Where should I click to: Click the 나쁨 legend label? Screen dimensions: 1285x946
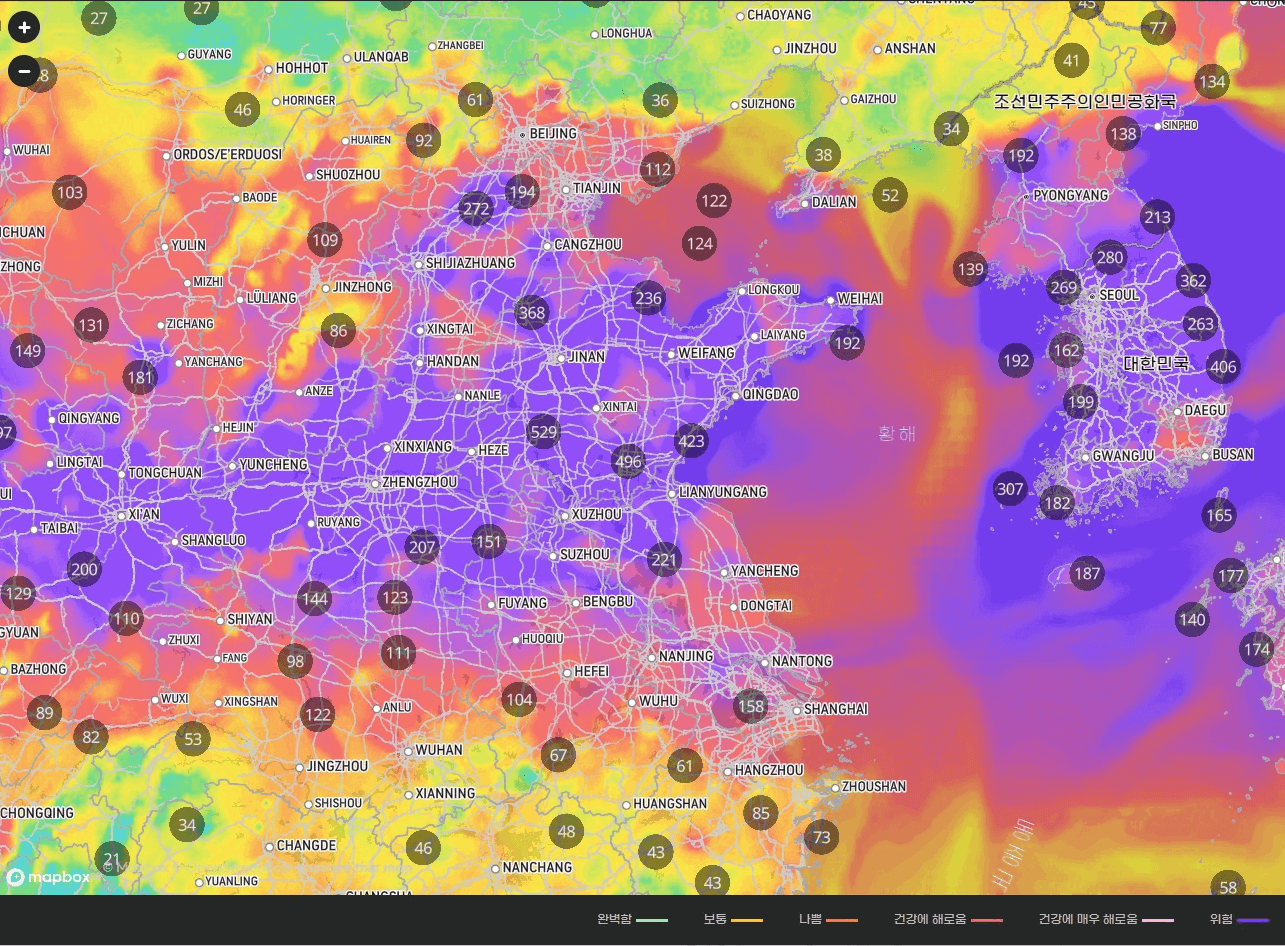[810, 919]
